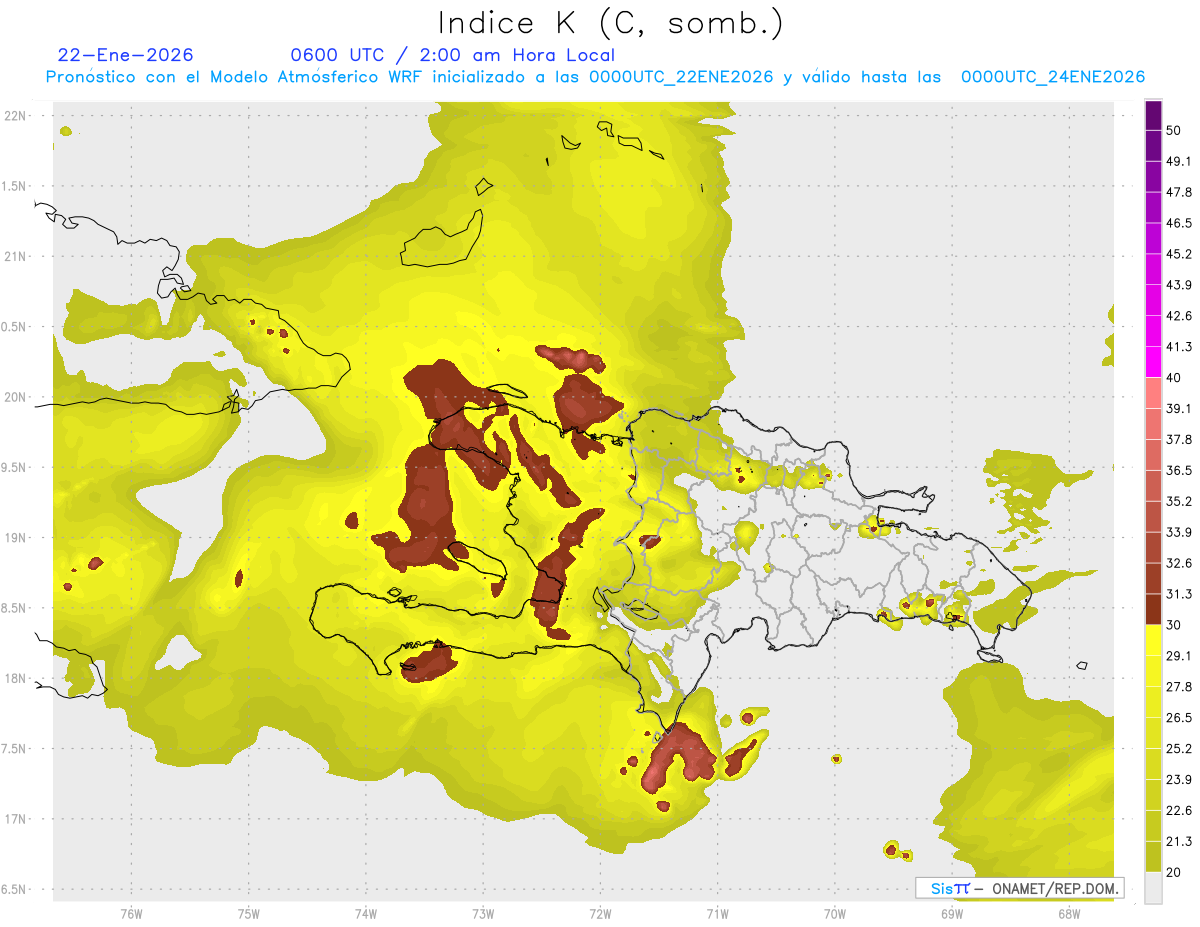
Task: Click the legend value "29.1"
Action: 1179,656
